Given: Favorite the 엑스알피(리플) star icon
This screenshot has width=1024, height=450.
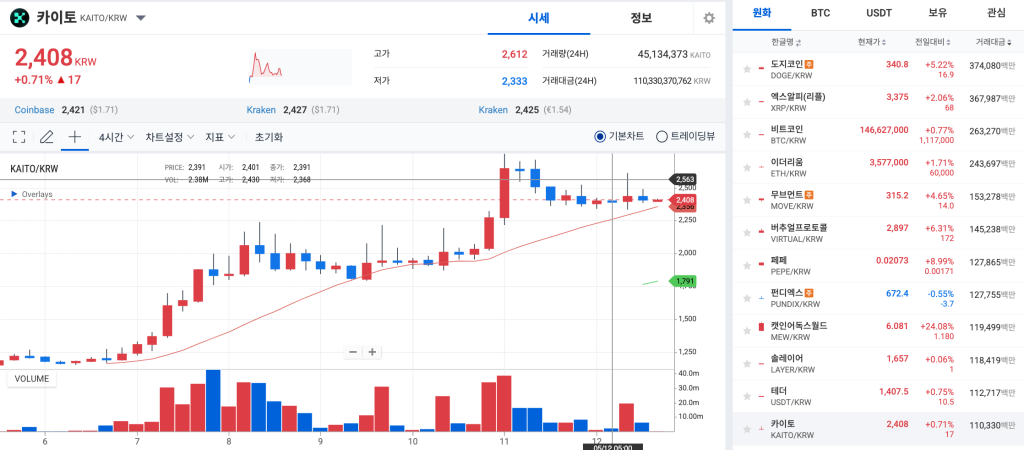Looking at the screenshot, I should tap(748, 102).
